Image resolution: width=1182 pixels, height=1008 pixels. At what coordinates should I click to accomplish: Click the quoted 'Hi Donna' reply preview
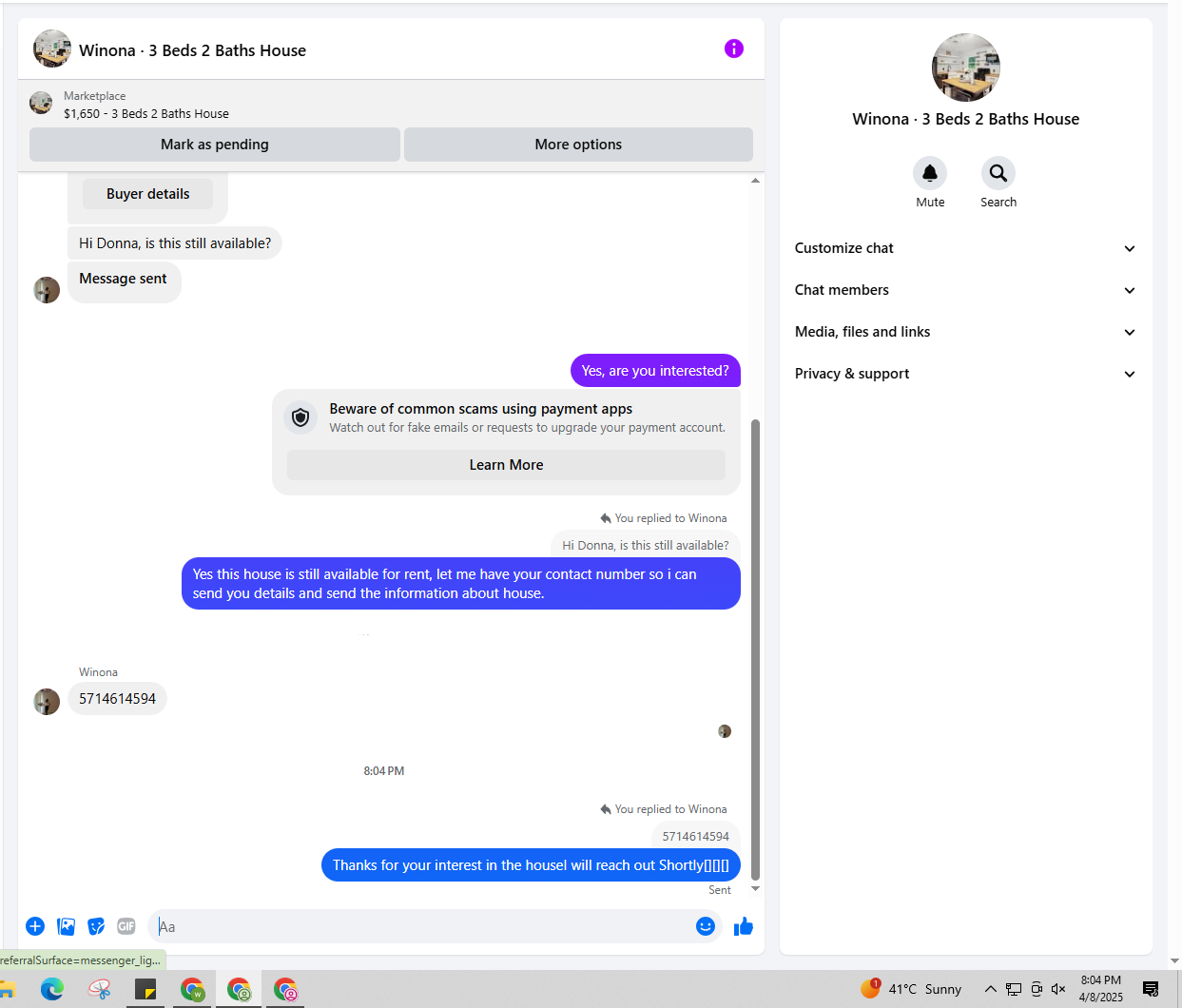click(646, 546)
